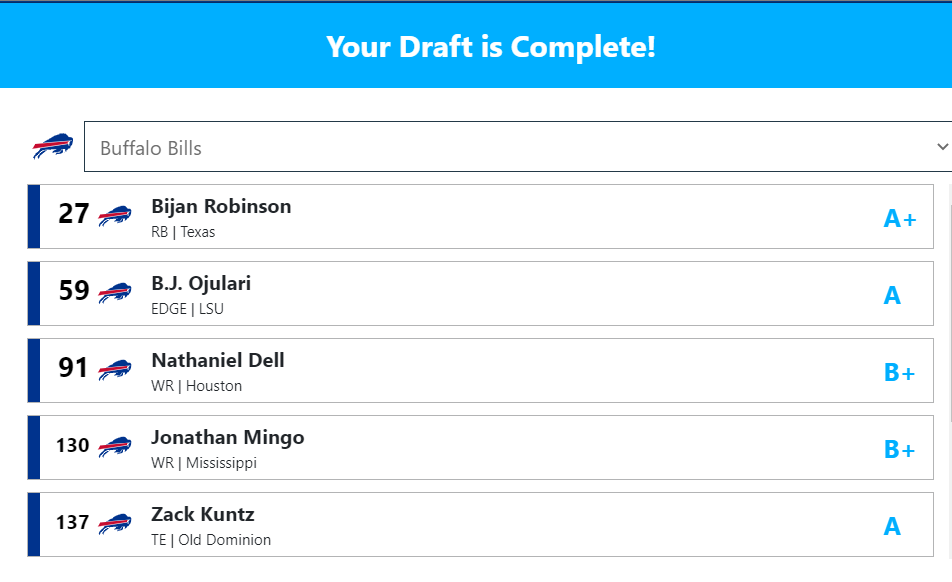
Task: Open the Jonathan Mingo pick row
Action: click(480, 447)
